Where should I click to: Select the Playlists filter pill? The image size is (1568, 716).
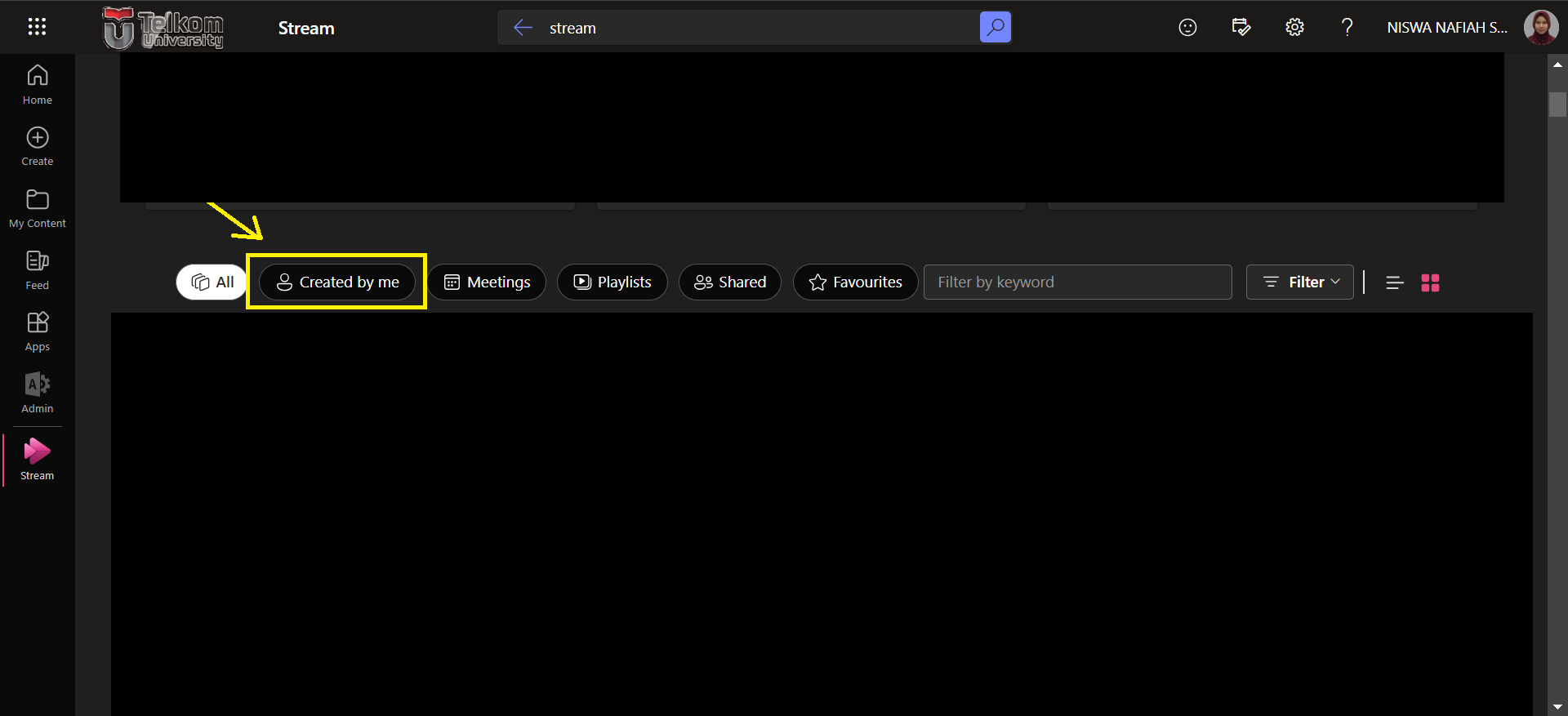tap(612, 282)
